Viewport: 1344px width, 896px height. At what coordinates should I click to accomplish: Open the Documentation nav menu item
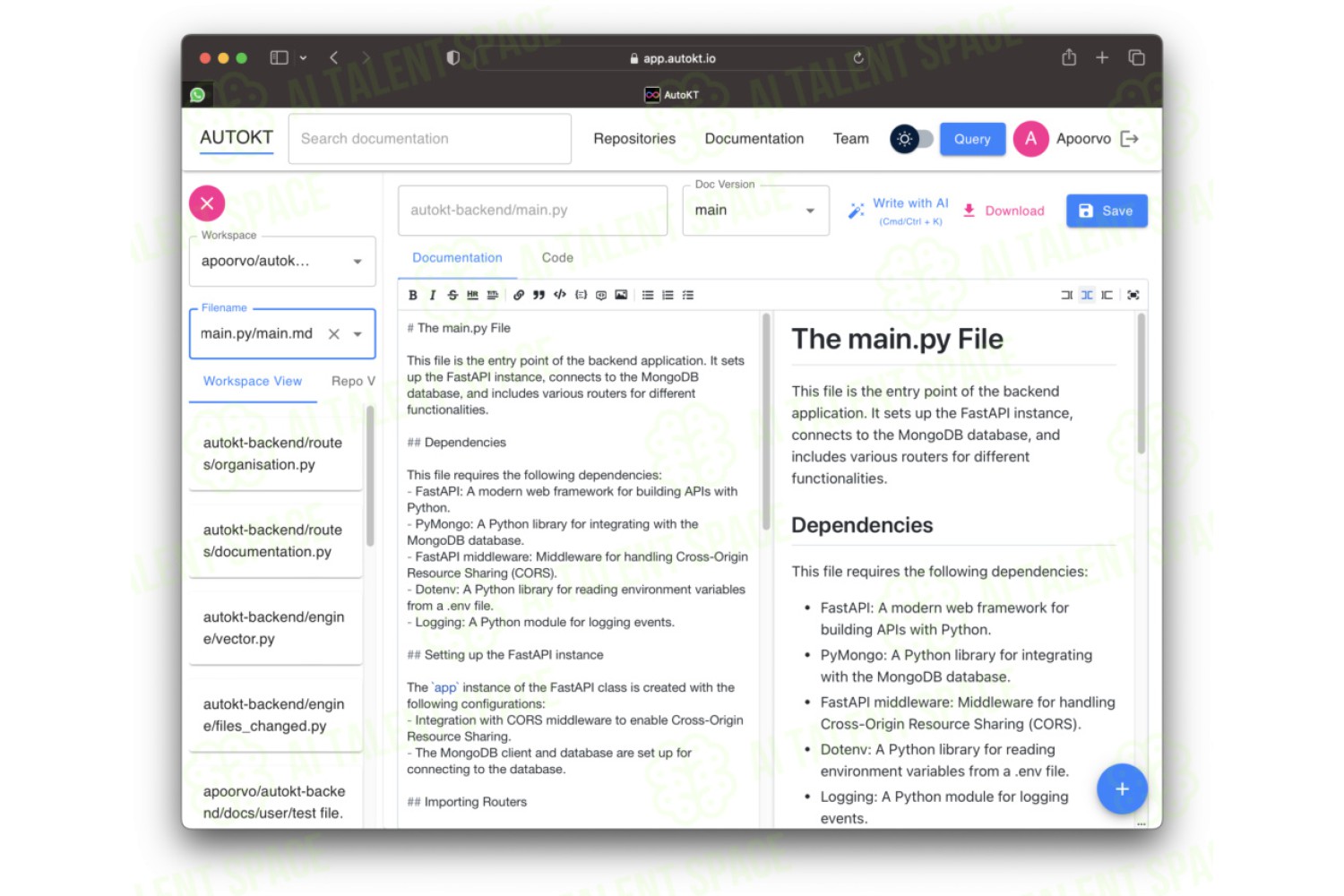point(754,139)
